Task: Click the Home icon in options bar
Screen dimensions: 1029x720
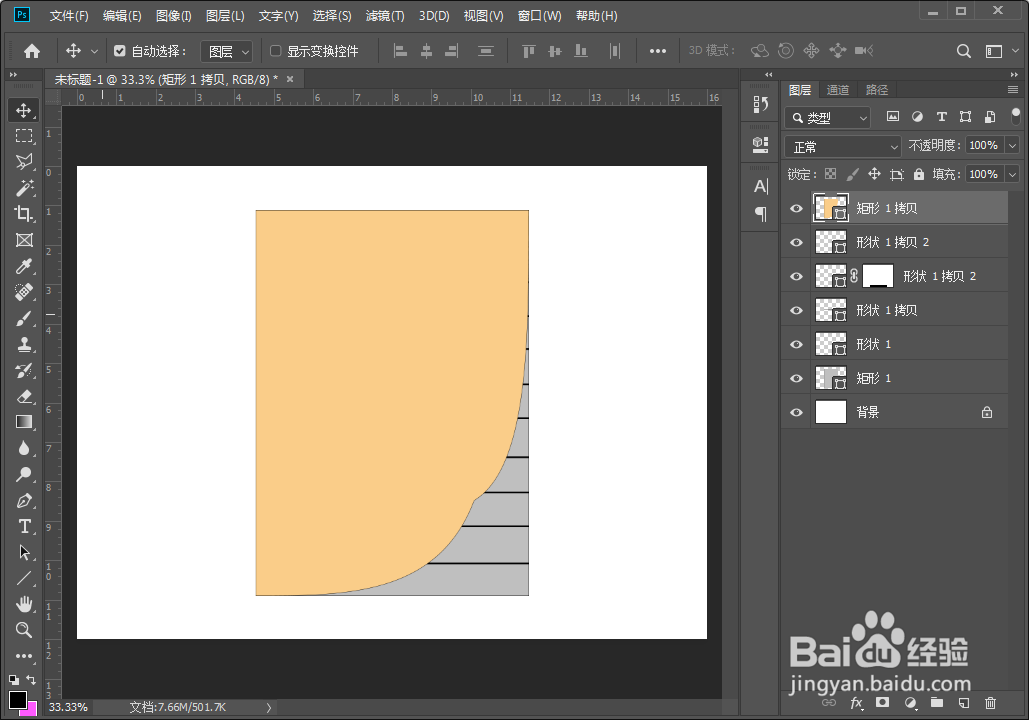Action: click(32, 51)
